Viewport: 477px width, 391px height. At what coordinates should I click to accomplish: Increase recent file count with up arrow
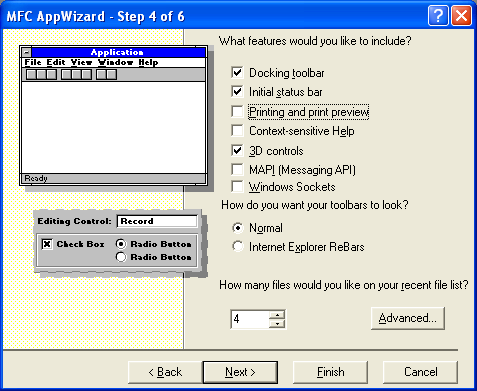[277, 315]
